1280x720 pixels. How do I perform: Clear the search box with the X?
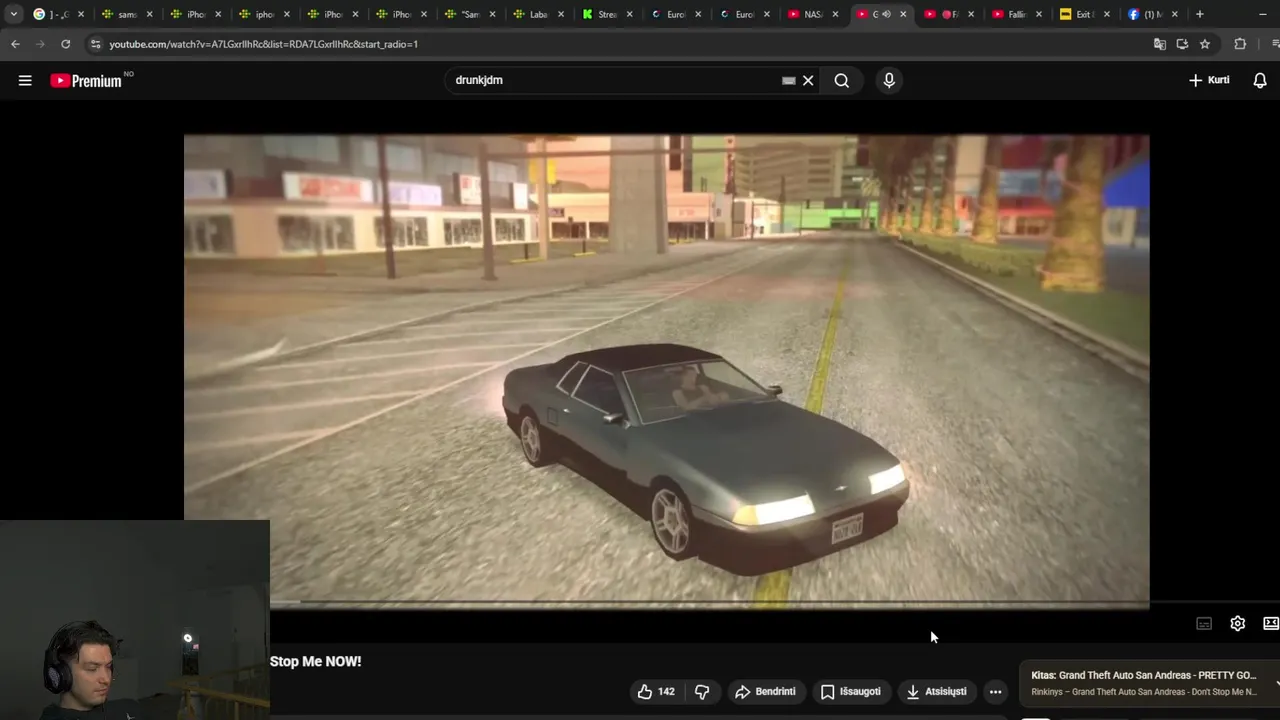[x=808, y=81]
